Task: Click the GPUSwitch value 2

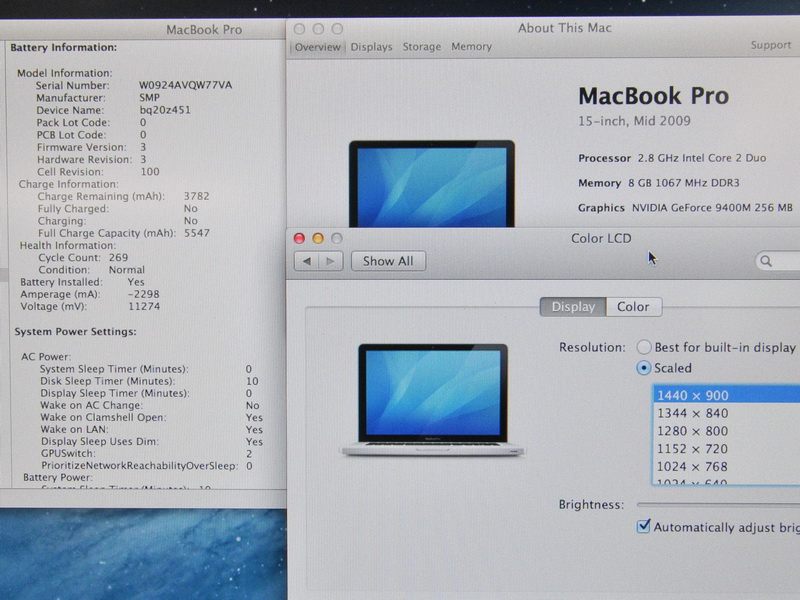Action: coord(249,454)
